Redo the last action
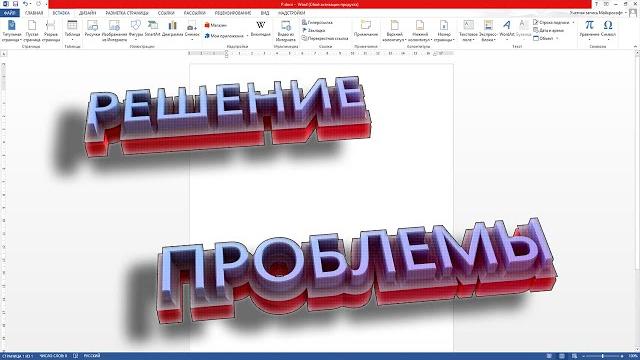This screenshot has width=640, height=360. [39, 4]
